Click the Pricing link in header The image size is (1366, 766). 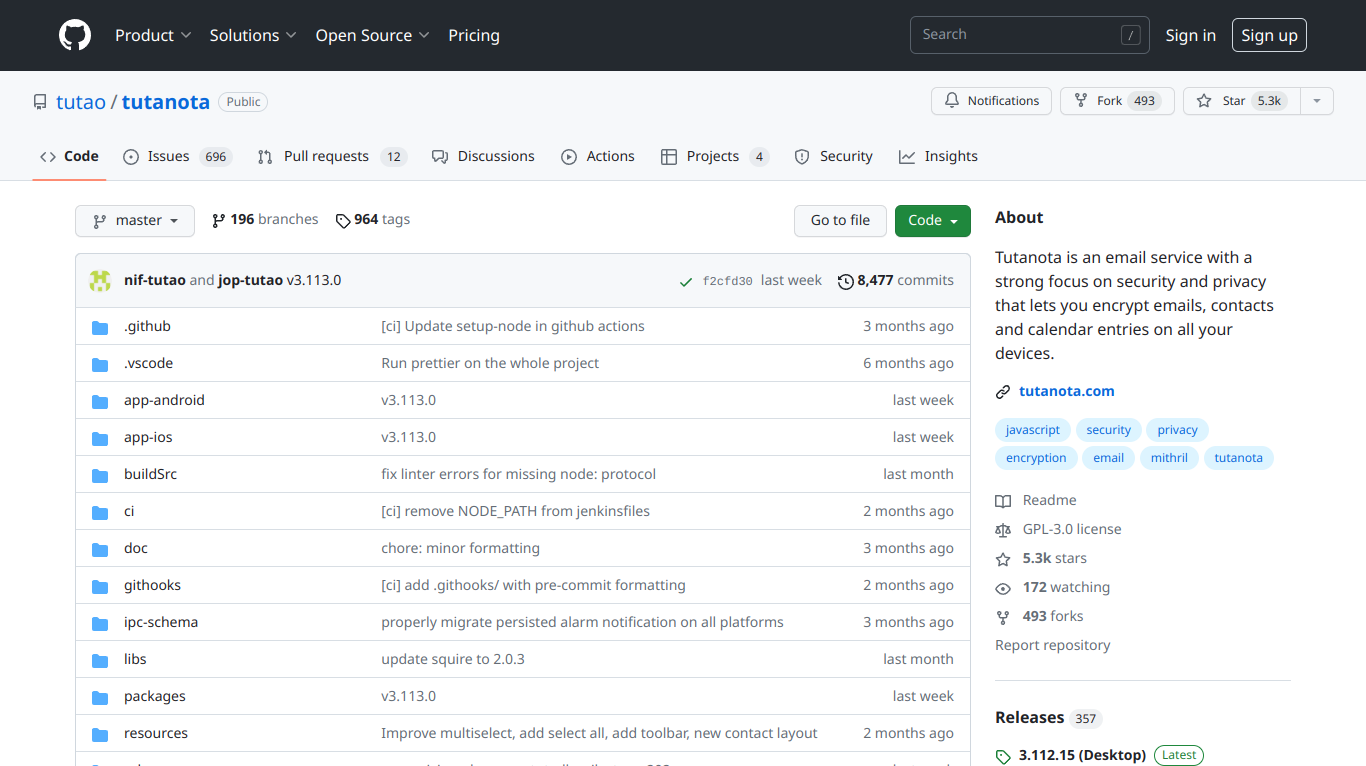(x=474, y=35)
